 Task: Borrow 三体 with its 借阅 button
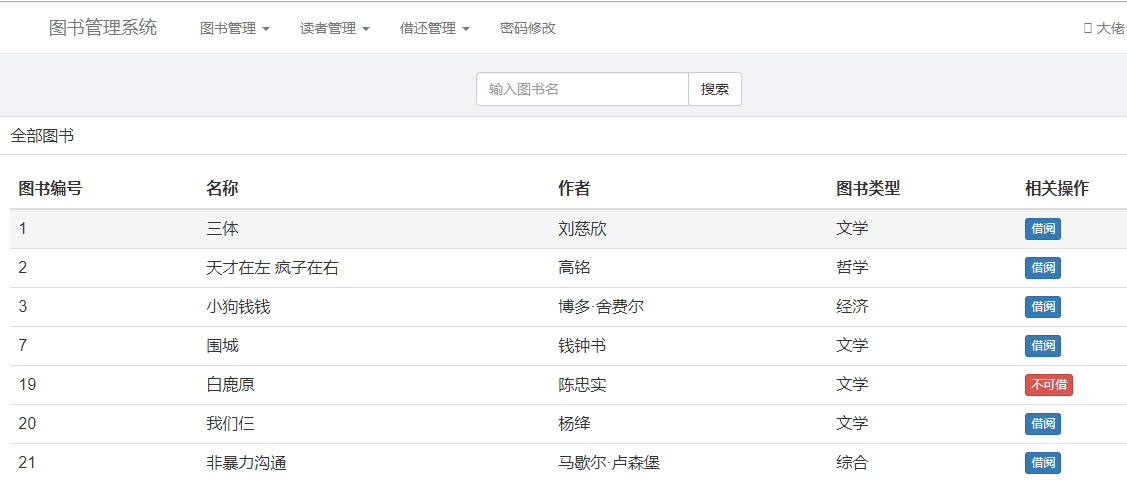[x=1042, y=229]
